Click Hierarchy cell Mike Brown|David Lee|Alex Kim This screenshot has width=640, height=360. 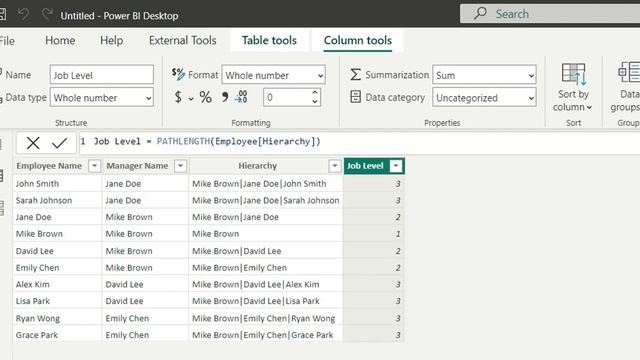pos(266,284)
